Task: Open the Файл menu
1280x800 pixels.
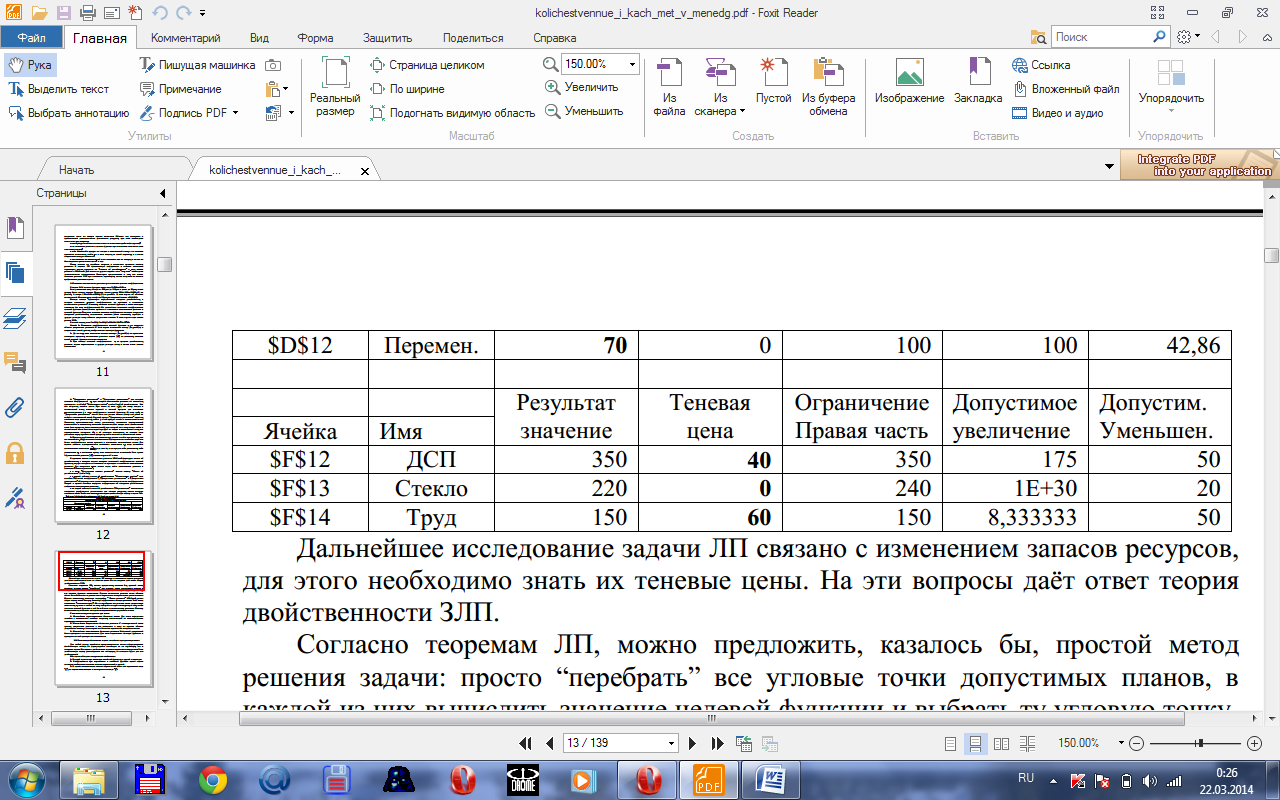Action: [x=31, y=38]
